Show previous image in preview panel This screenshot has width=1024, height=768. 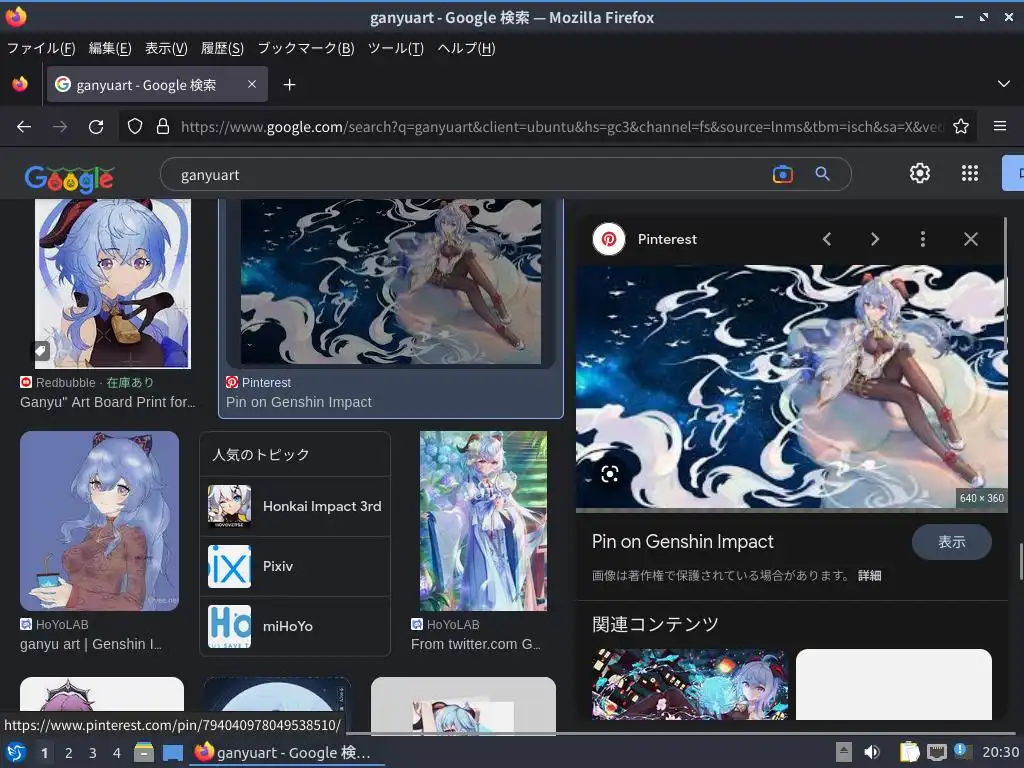[x=827, y=239]
